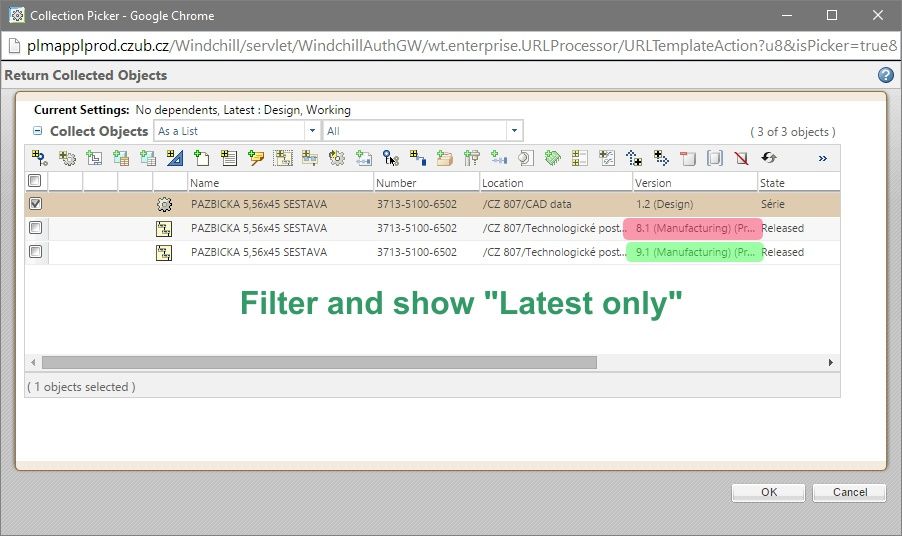Open the "As a List" view dropdown
Screen dimensions: 902x536
click(312, 131)
